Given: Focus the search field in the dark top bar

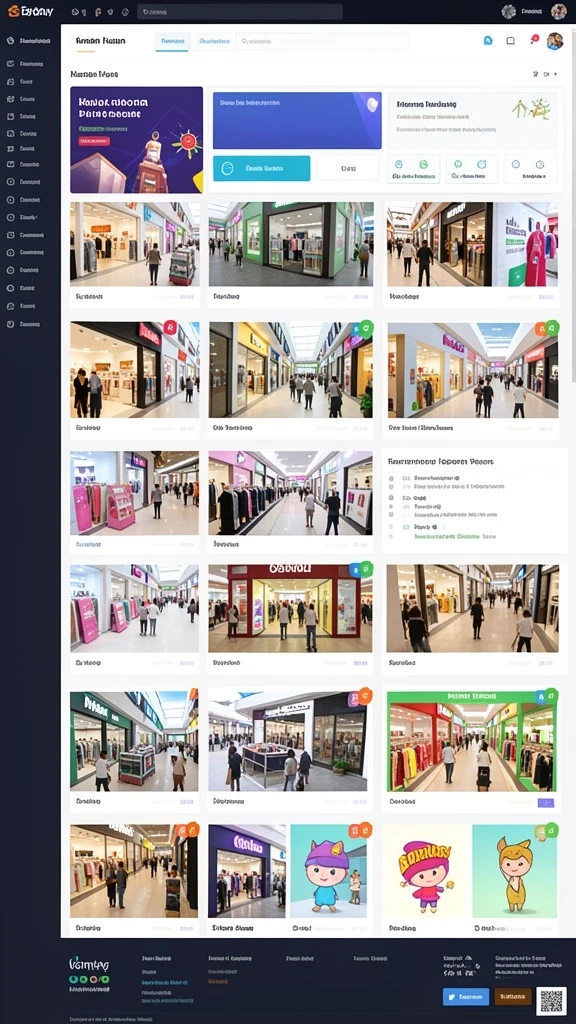Looking at the screenshot, I should pyautogui.click(x=240, y=12).
